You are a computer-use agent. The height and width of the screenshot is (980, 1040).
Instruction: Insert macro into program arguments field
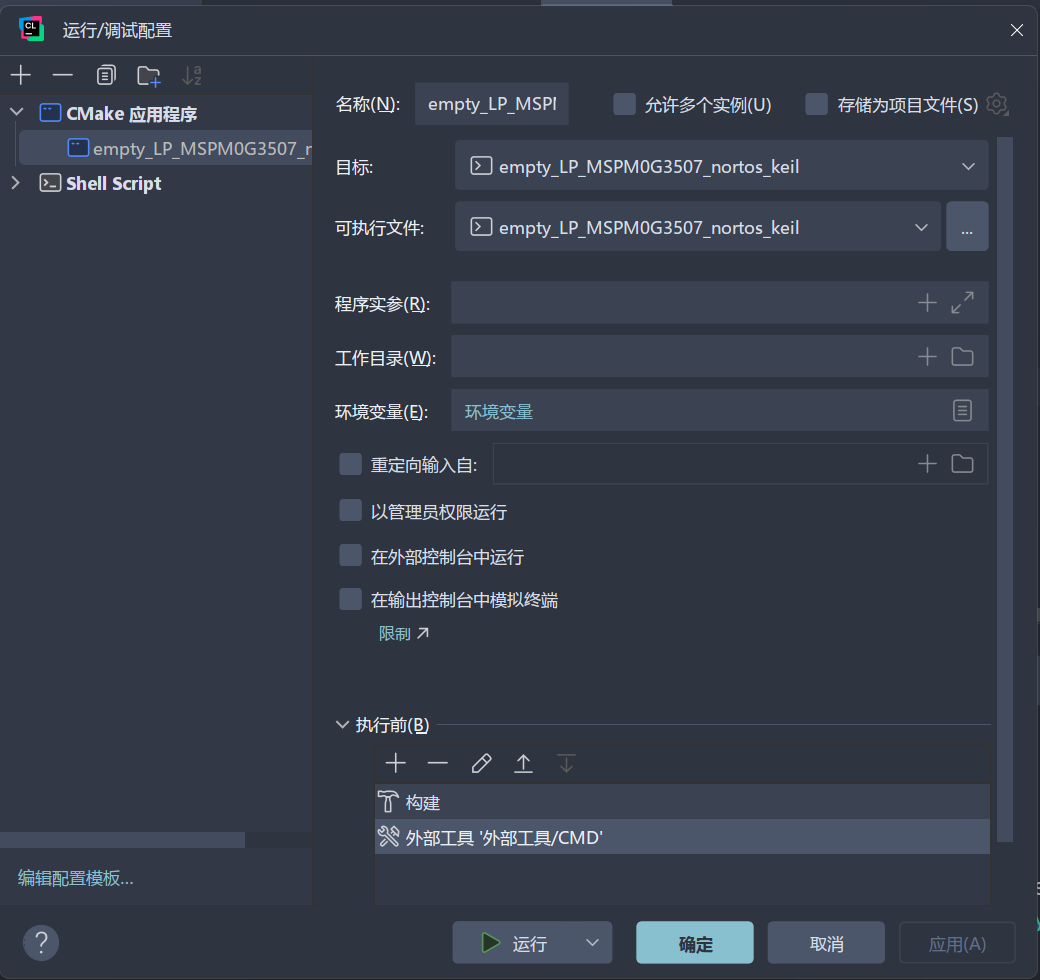pos(927,303)
